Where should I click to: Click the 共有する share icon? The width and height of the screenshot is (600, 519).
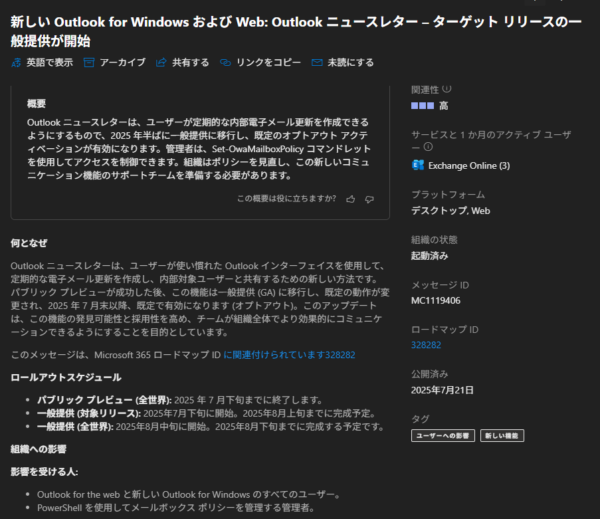point(161,62)
